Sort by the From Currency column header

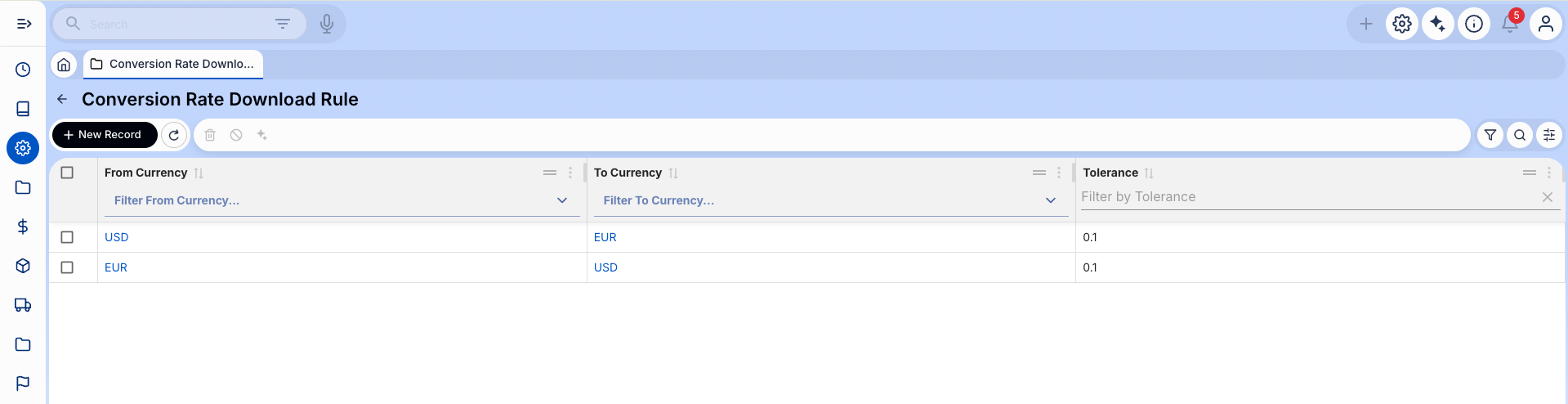146,173
